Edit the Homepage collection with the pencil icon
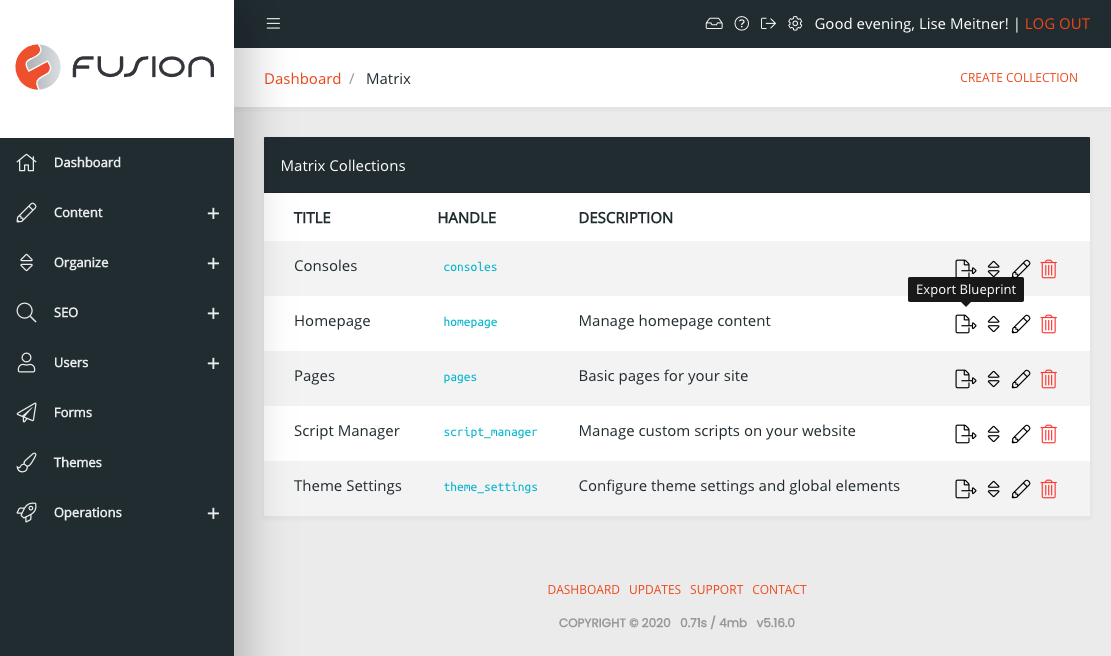1111x656 pixels. 1021,323
